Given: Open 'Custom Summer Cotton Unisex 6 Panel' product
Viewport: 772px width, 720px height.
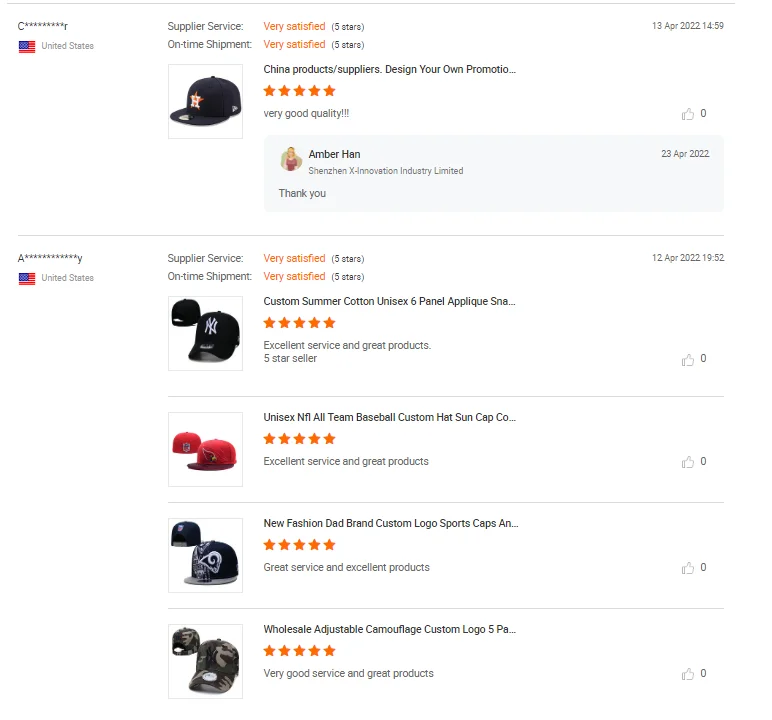Looking at the screenshot, I should click(x=390, y=301).
